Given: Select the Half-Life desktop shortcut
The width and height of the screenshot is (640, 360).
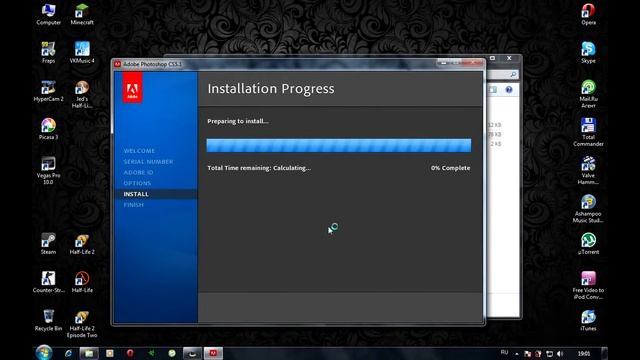Looking at the screenshot, I should click(82, 282).
